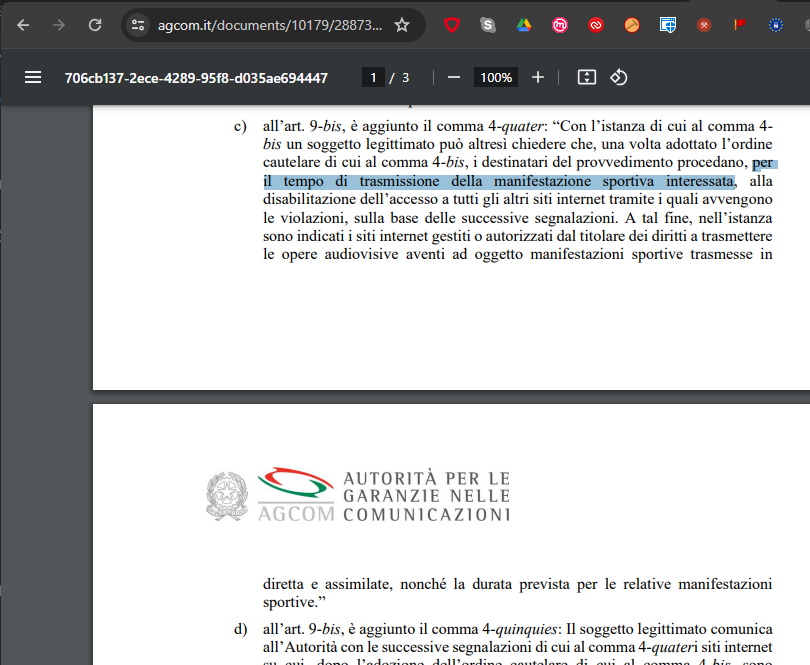Click 'AUTORITÀ PER LE' header text
The width and height of the screenshot is (810, 665).
click(x=427, y=478)
